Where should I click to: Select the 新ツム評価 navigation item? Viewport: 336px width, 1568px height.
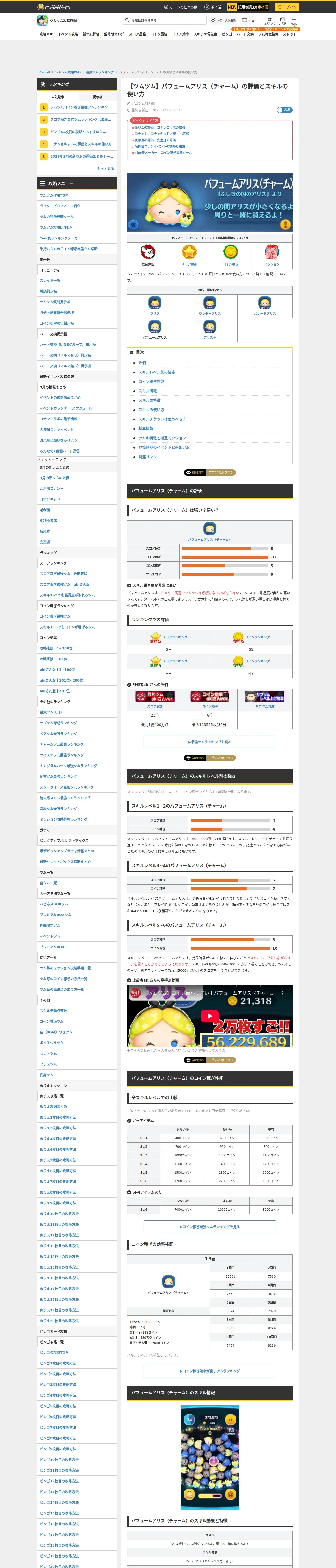click(91, 34)
